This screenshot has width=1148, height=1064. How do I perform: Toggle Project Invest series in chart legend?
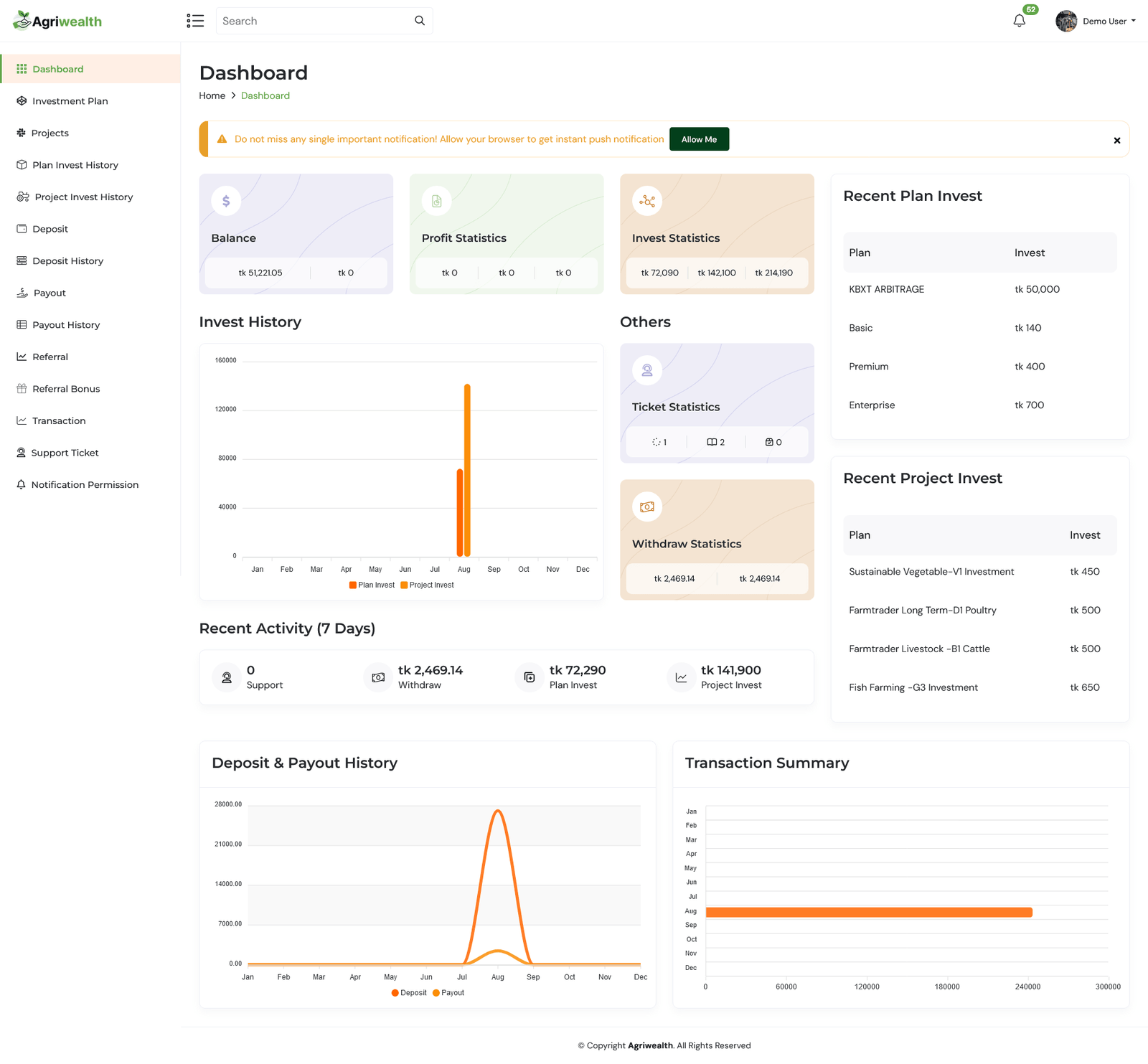point(427,585)
